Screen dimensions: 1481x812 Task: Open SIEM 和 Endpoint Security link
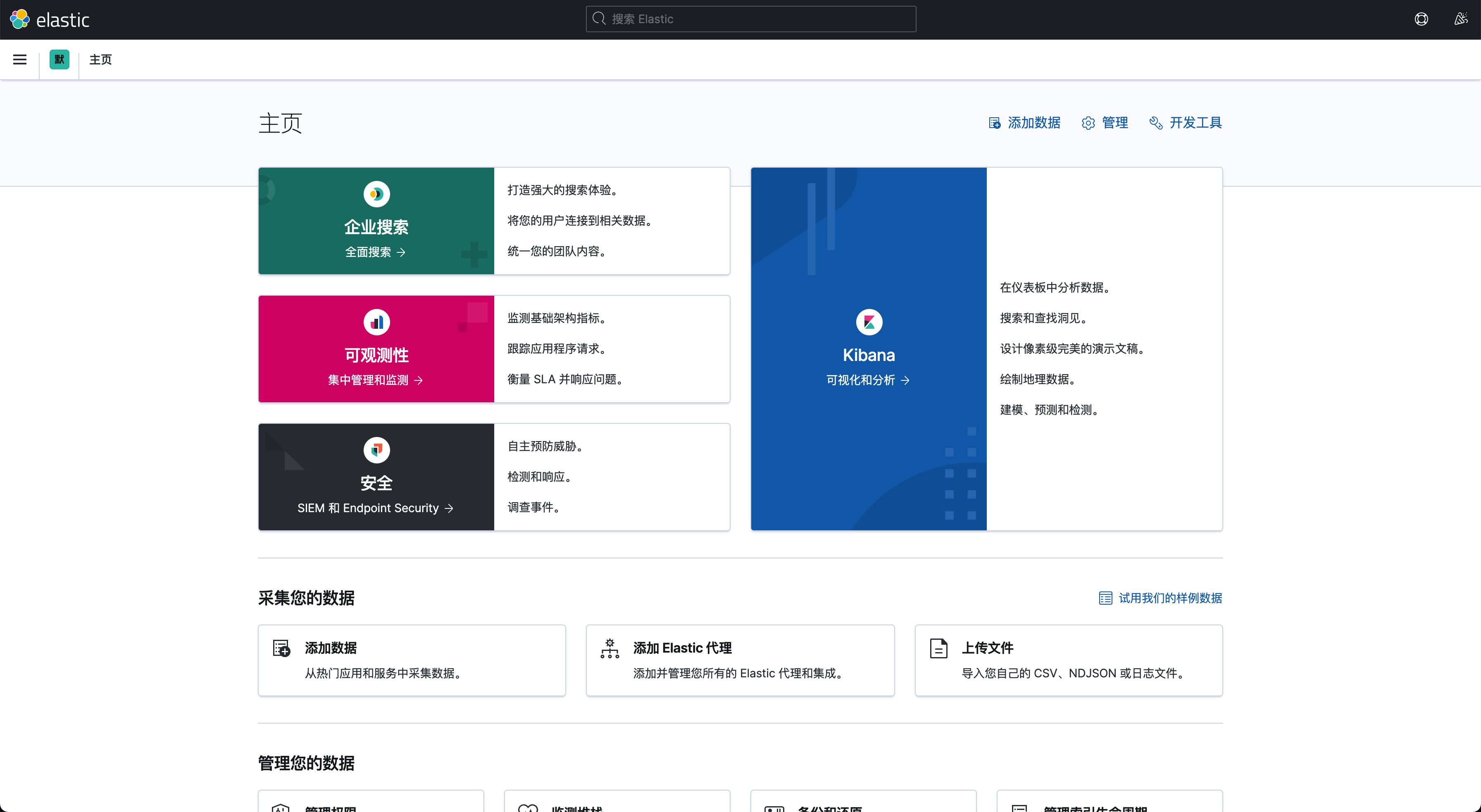click(x=376, y=508)
